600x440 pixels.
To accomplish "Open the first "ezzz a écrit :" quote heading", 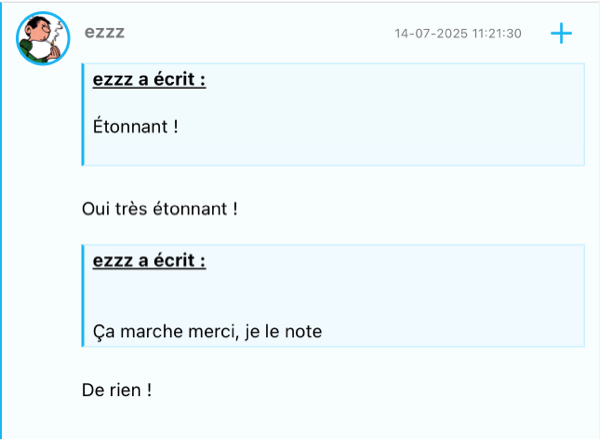I will pos(149,80).
